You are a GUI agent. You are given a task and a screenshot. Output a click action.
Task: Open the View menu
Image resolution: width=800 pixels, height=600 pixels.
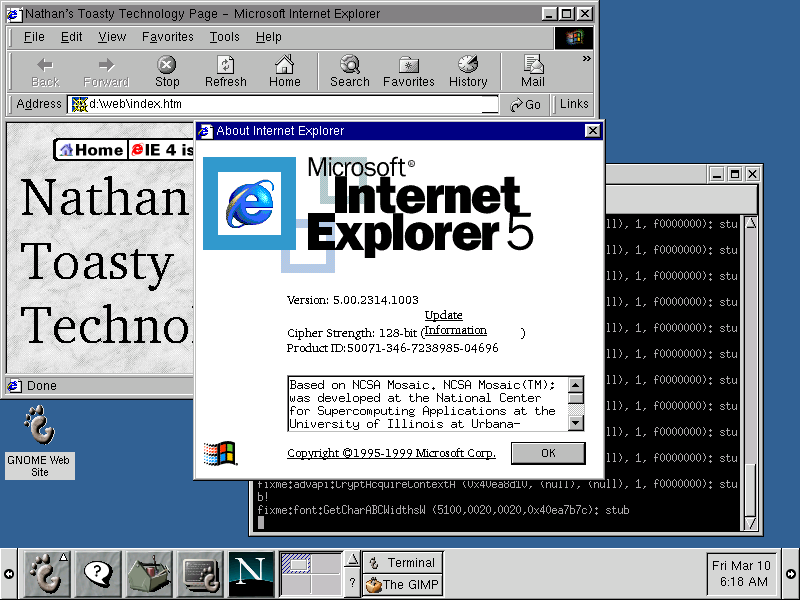[112, 37]
